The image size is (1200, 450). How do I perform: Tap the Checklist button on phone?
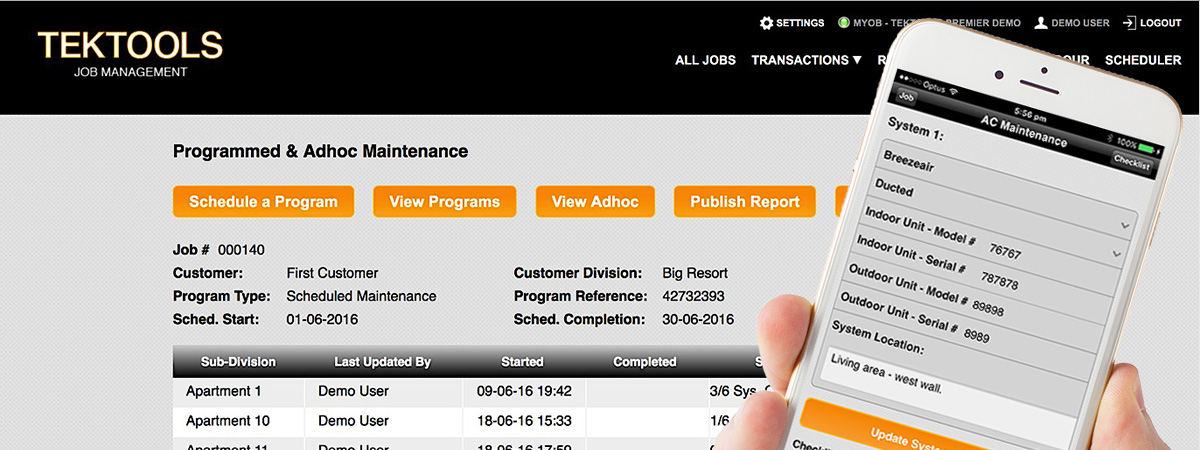click(1131, 165)
